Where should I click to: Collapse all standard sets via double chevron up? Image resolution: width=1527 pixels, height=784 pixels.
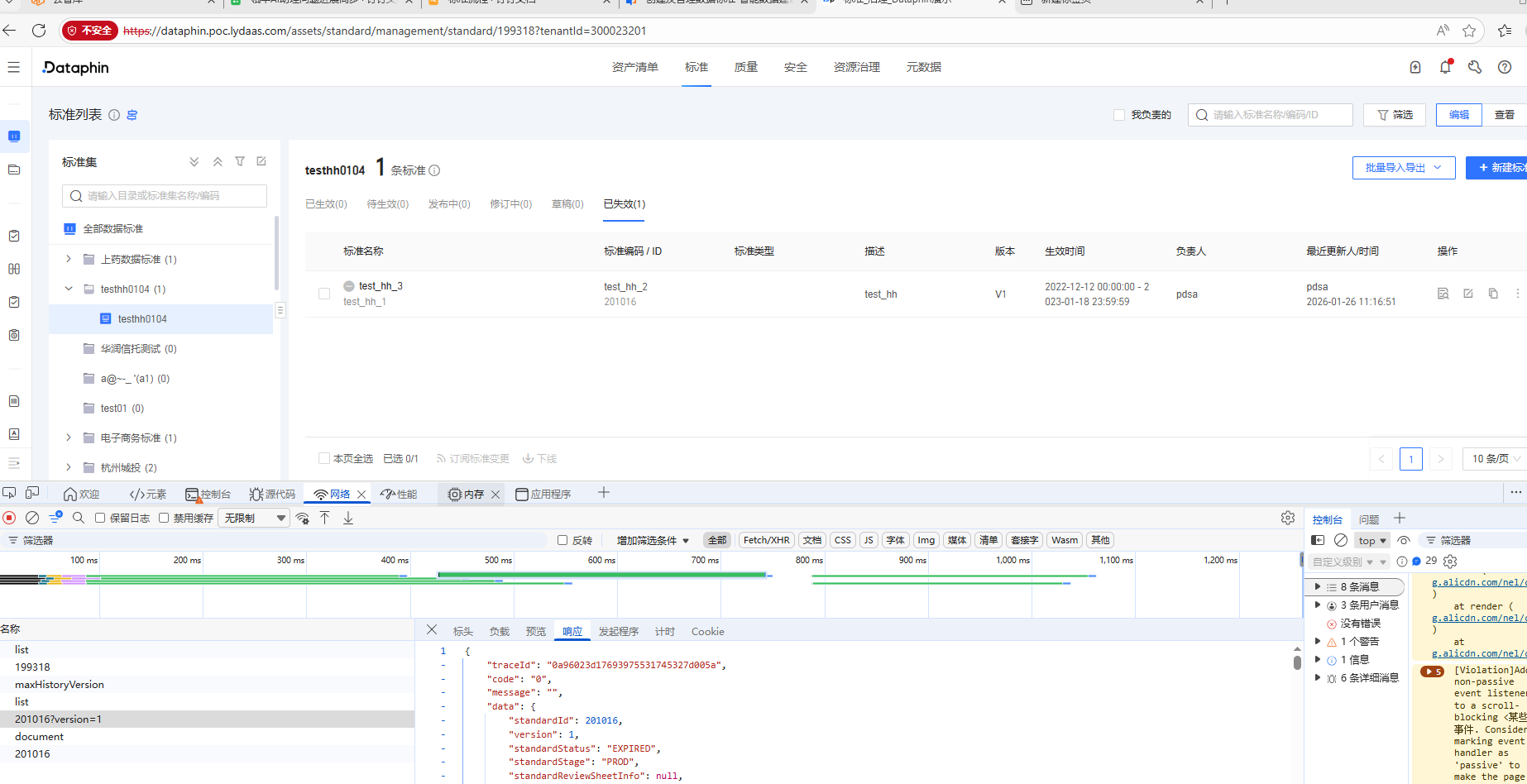218,162
